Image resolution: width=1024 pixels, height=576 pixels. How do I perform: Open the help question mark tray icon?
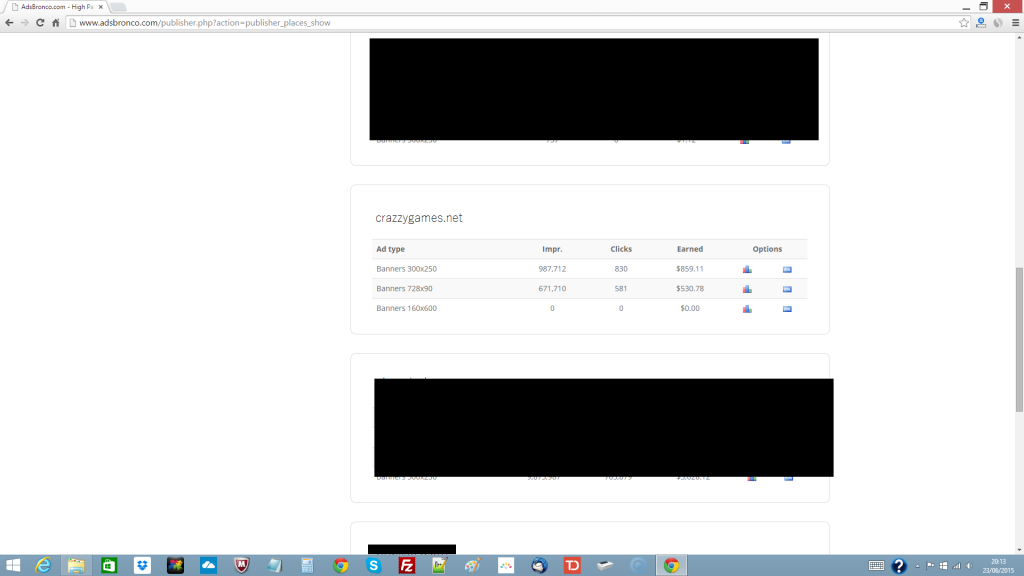tap(899, 566)
